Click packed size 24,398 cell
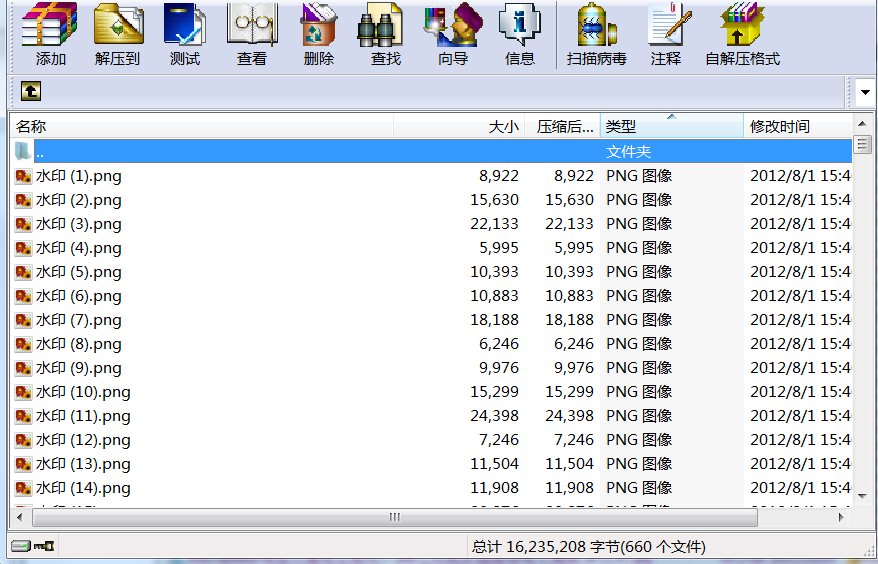878x564 pixels. (x=569, y=416)
